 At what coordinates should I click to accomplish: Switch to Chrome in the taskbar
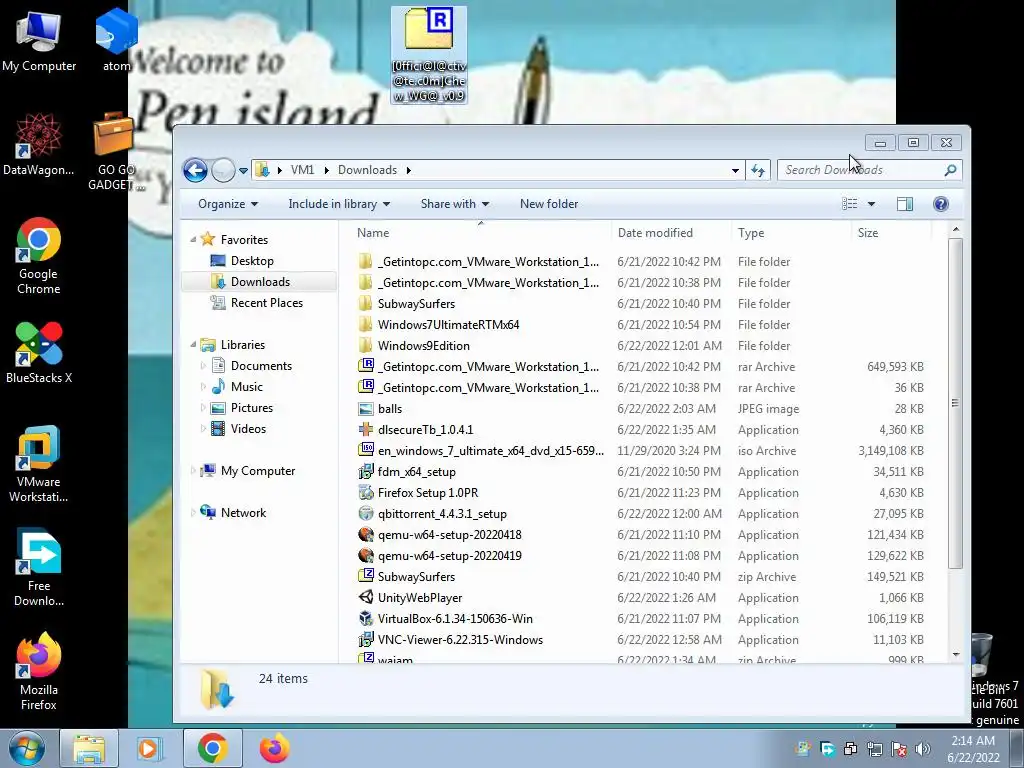[x=212, y=748]
